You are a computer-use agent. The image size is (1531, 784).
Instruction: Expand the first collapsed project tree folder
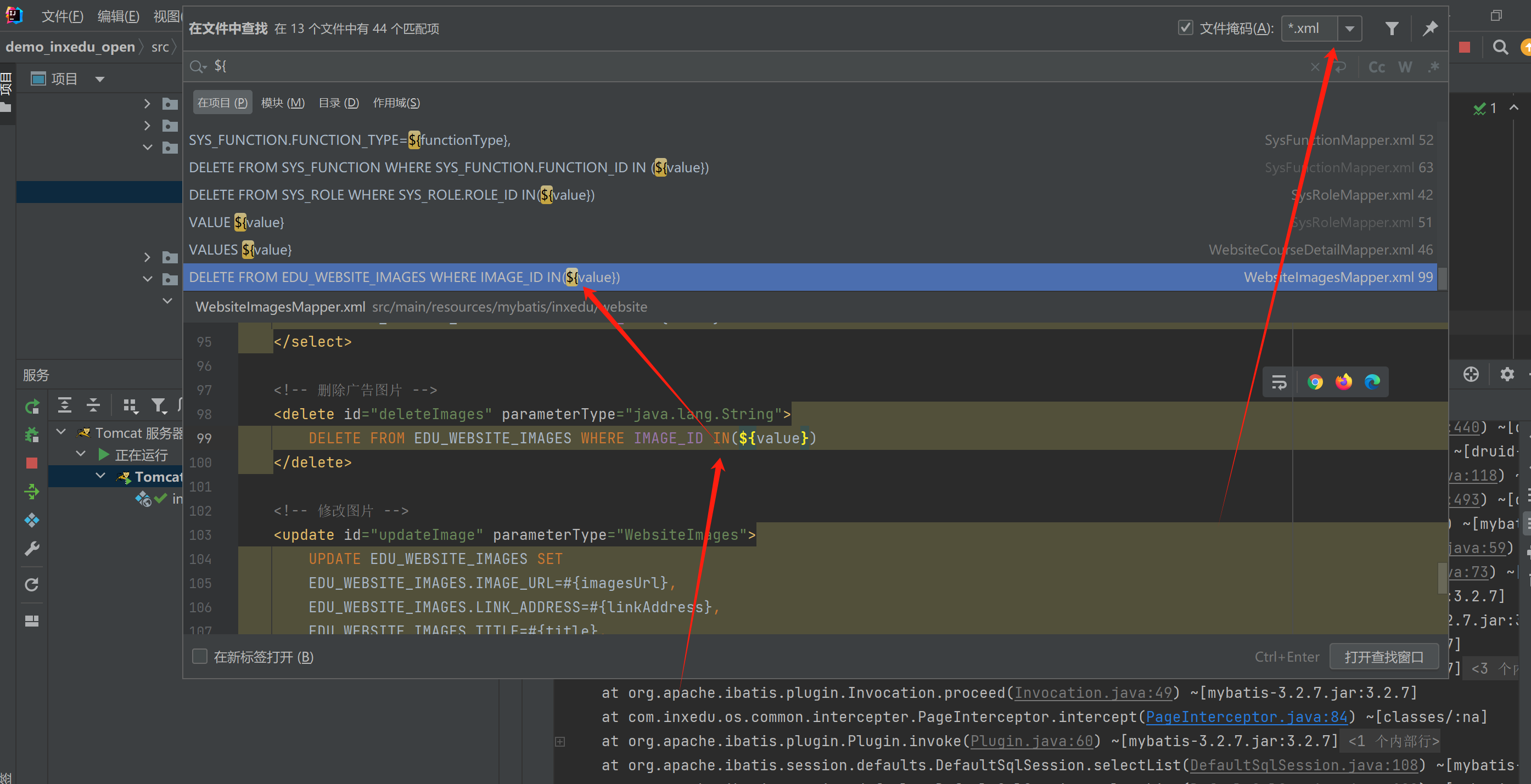click(147, 103)
